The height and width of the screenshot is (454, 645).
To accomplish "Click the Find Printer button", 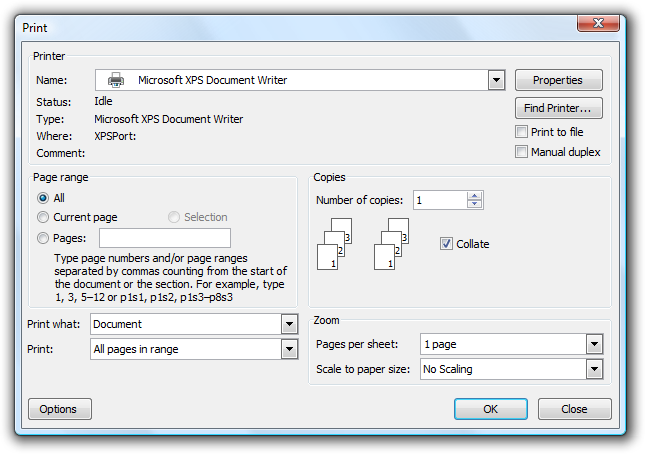I will click(x=559, y=108).
